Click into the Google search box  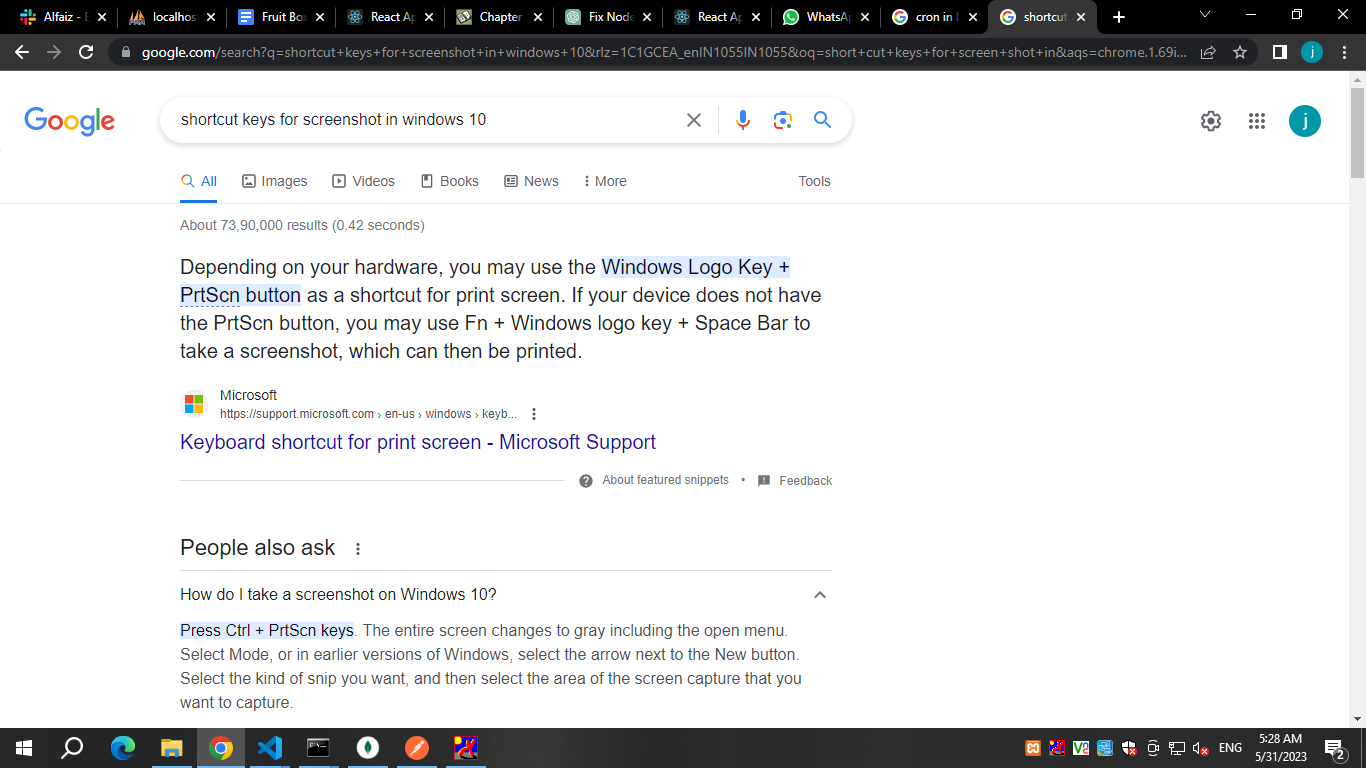[420, 120]
